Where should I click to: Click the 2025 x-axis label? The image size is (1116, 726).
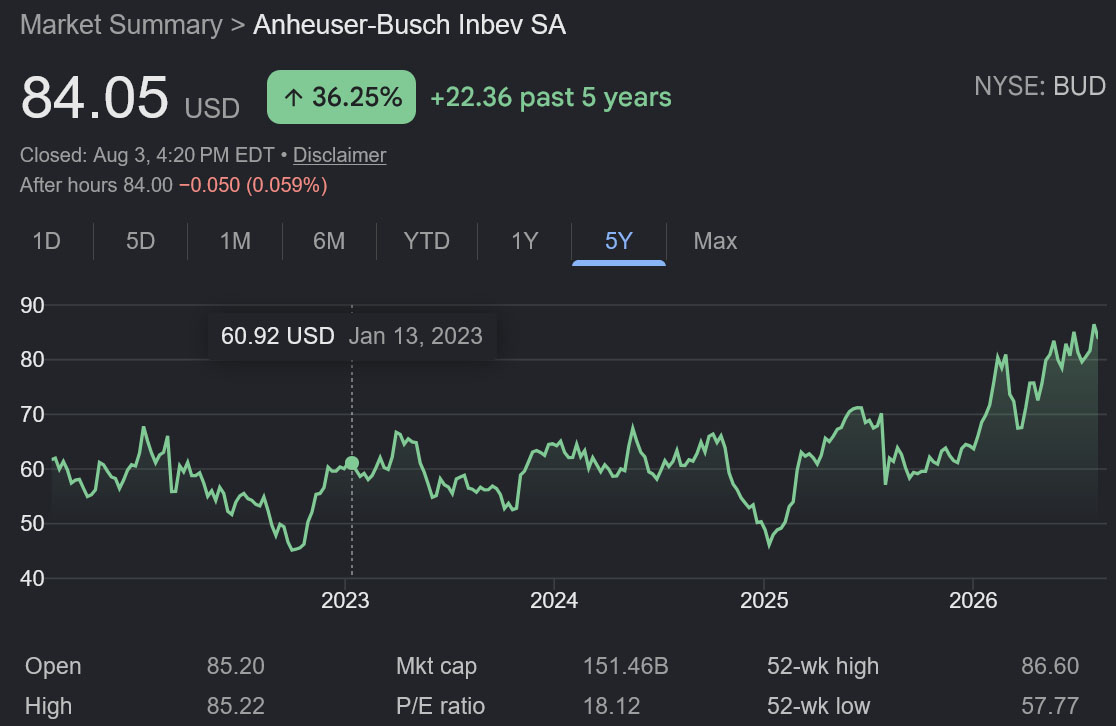pyautogui.click(x=764, y=601)
